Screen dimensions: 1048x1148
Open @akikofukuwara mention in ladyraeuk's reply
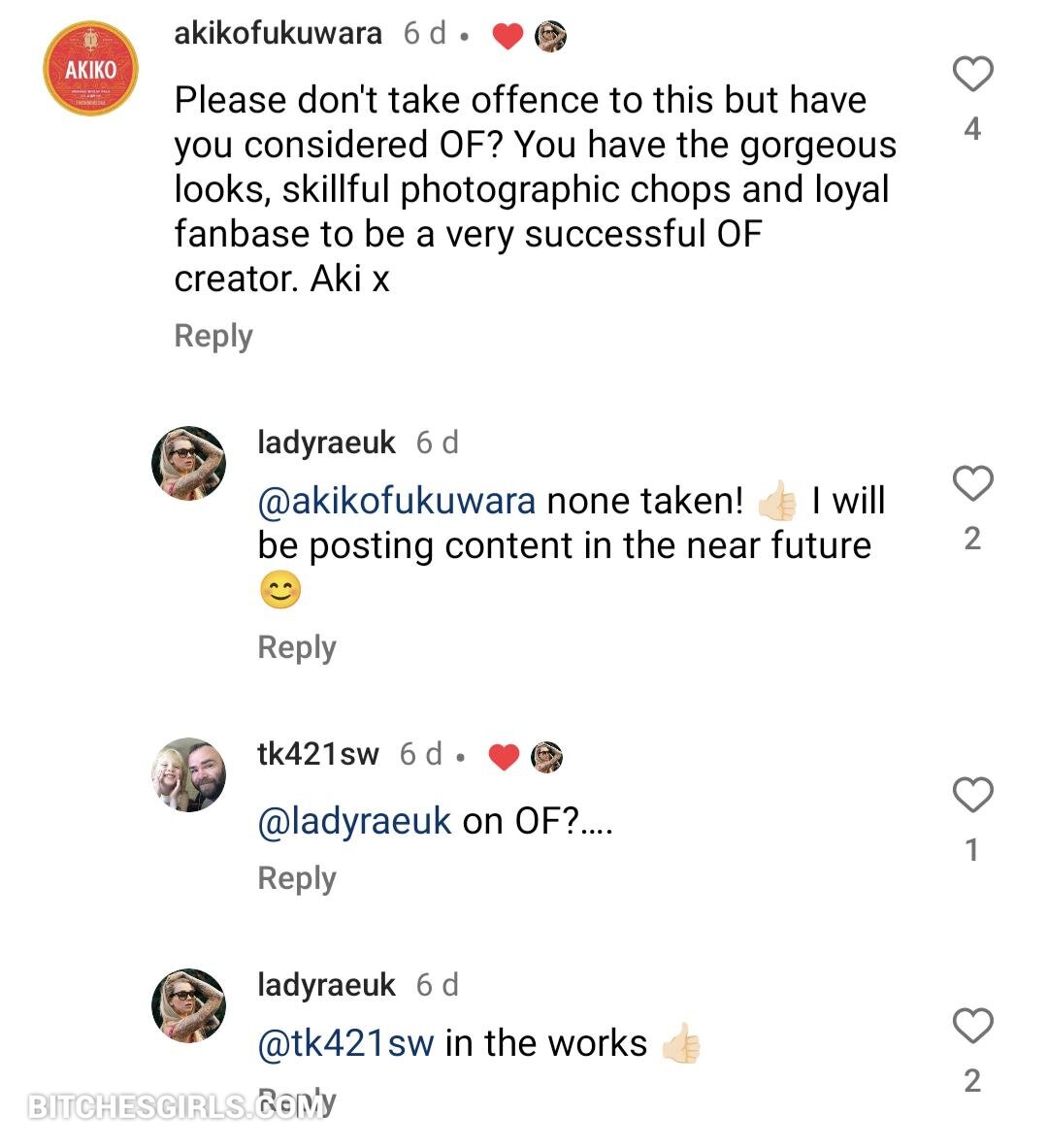click(x=397, y=502)
